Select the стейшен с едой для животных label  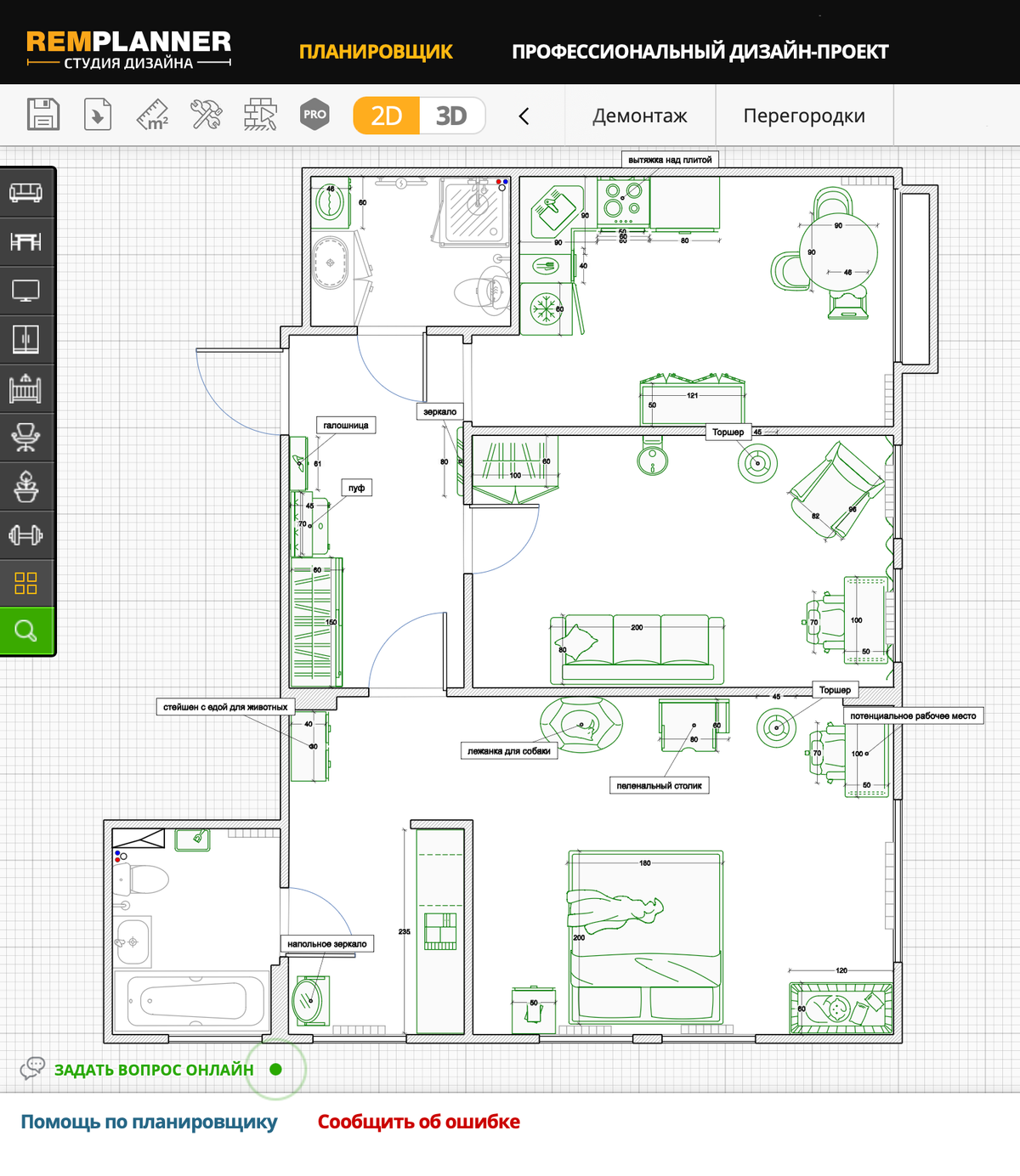pyautogui.click(x=225, y=707)
